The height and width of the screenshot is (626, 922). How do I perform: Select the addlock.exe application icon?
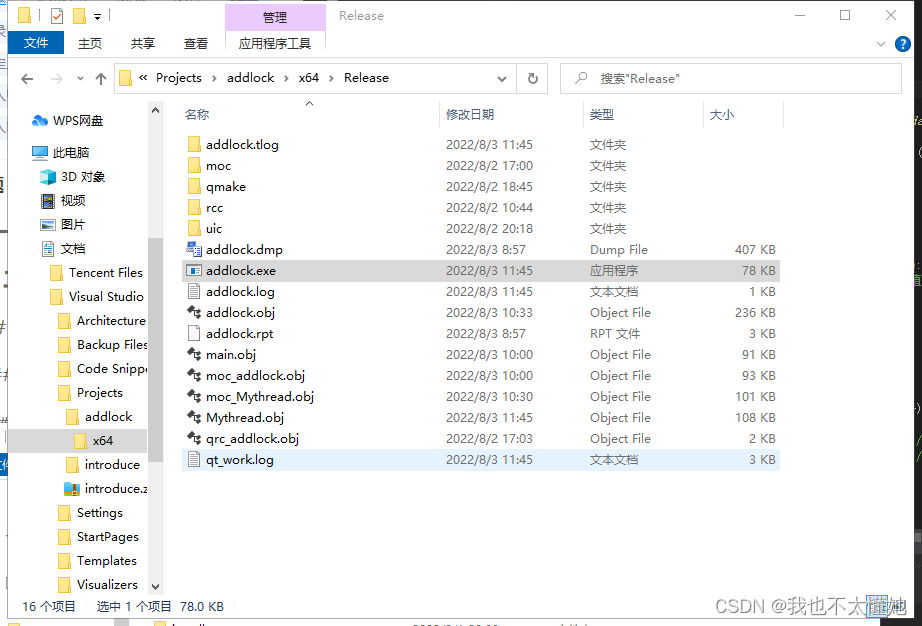(x=194, y=270)
